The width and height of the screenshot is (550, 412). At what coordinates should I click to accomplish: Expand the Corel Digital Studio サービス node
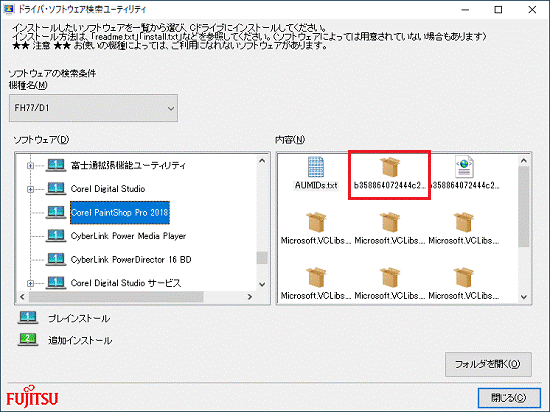coord(31,283)
